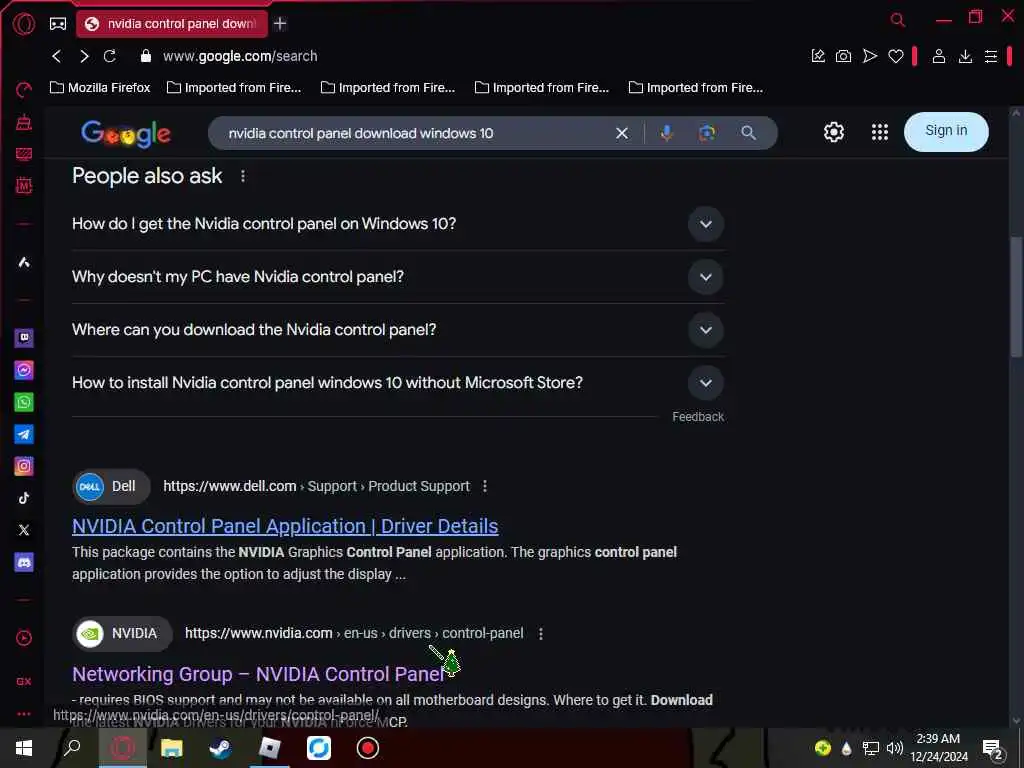Click the forward navigation arrow
Viewport: 1024px width, 768px height.
click(x=84, y=56)
